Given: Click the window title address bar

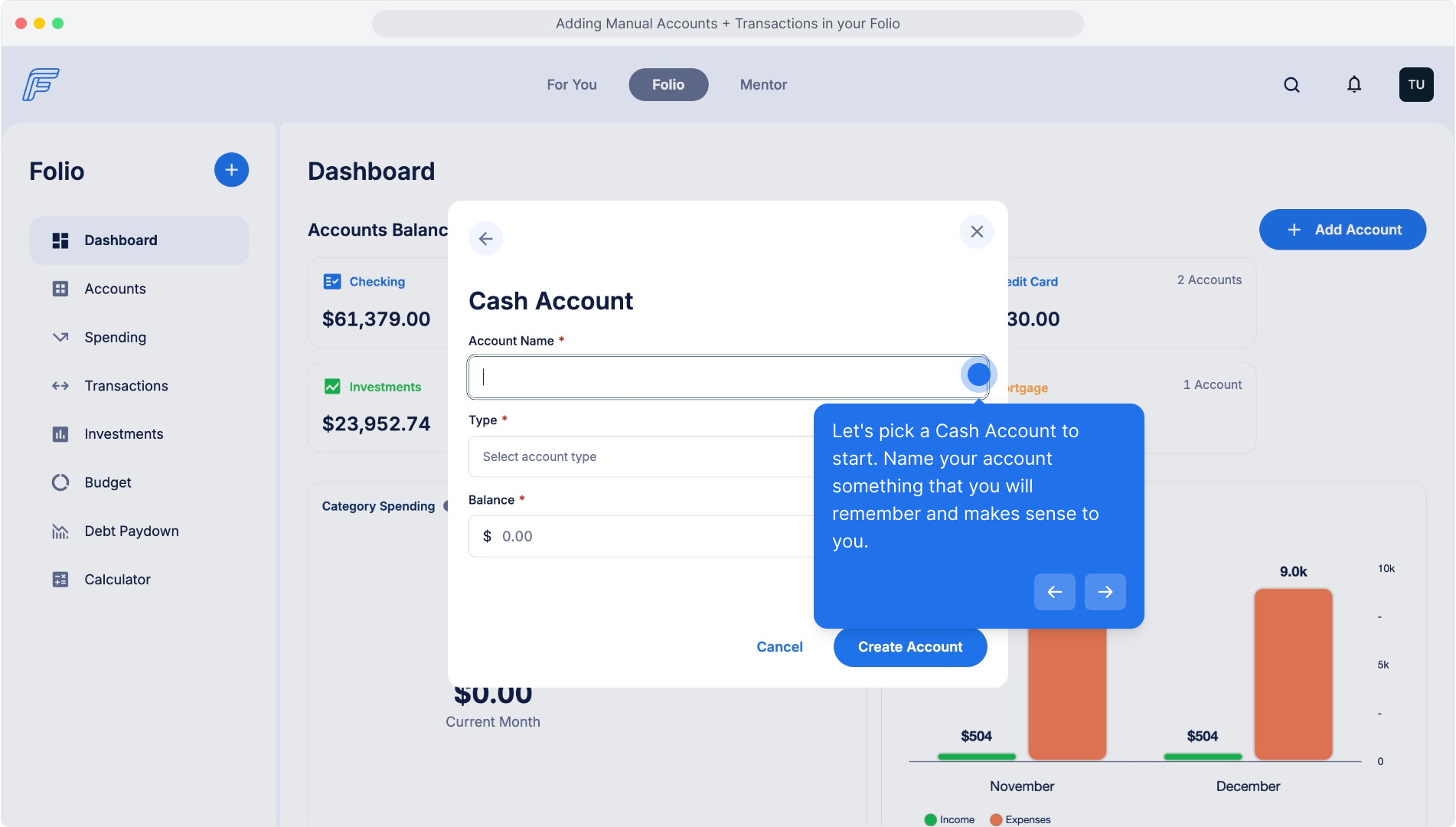Looking at the screenshot, I should (728, 24).
